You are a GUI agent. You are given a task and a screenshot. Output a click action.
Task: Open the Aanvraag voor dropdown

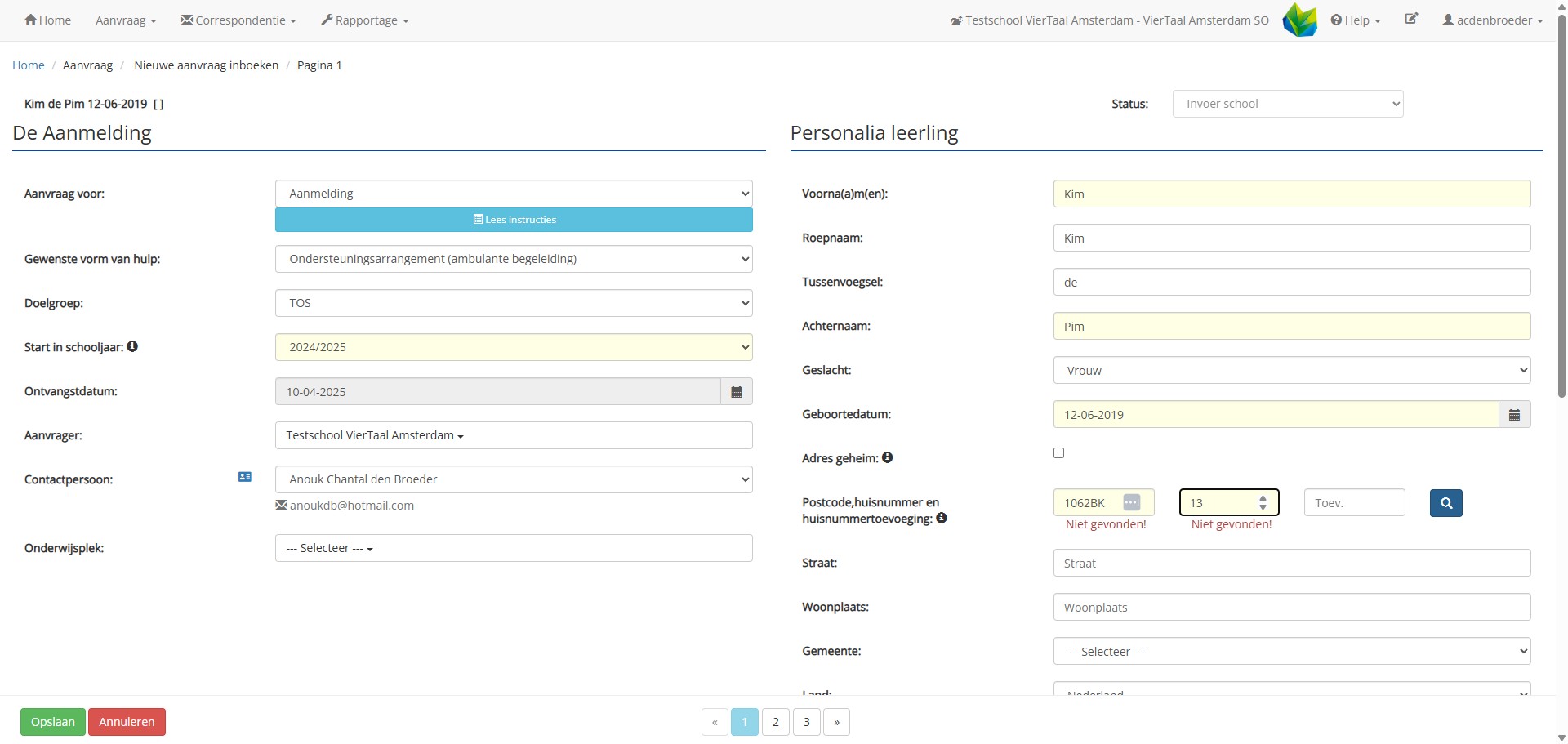(x=514, y=194)
